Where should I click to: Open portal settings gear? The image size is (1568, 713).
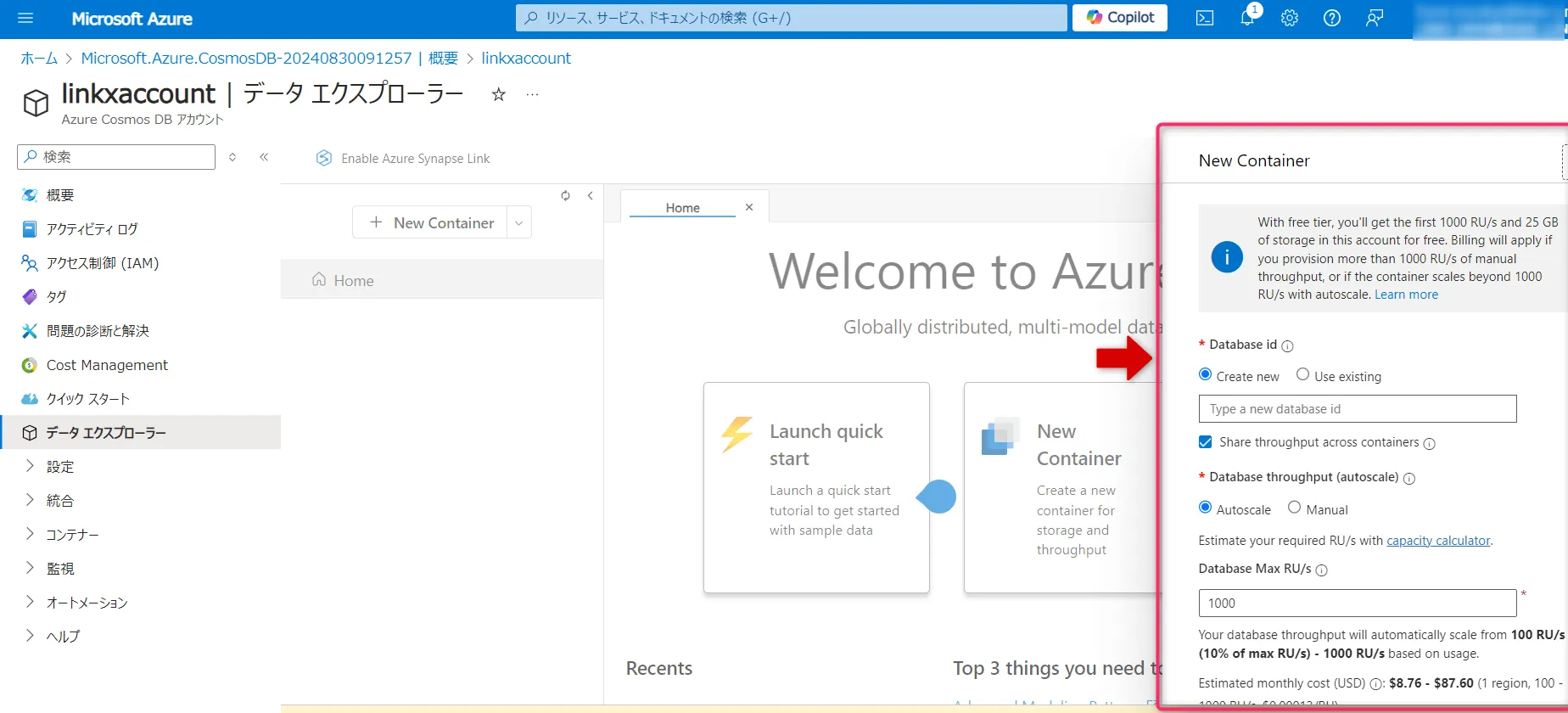click(x=1290, y=18)
